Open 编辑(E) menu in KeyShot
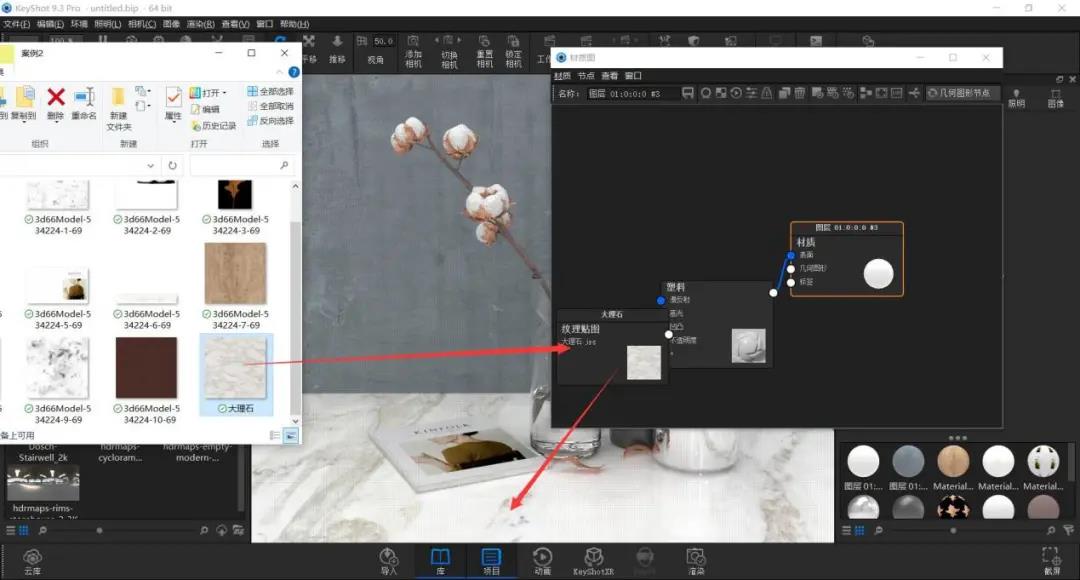Screen dimensions: 1080x580 click(x=50, y=24)
